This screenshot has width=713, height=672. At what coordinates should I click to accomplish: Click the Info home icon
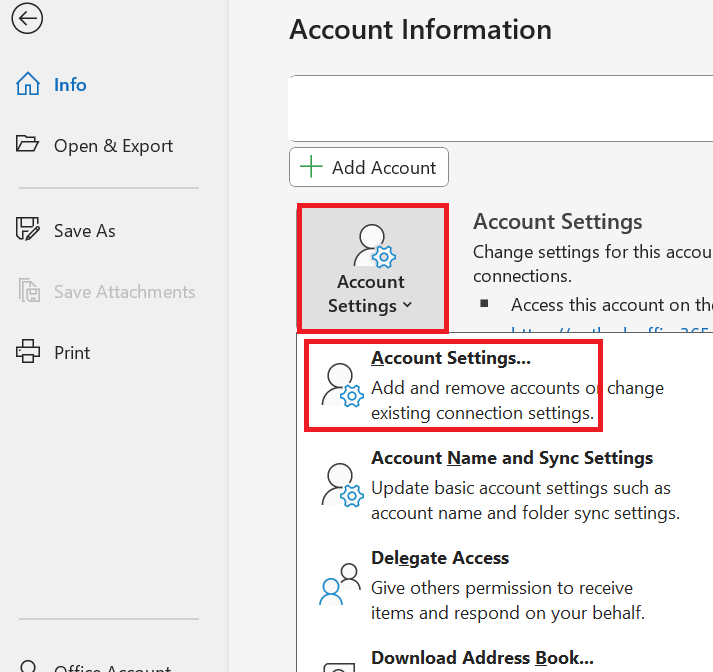click(28, 84)
